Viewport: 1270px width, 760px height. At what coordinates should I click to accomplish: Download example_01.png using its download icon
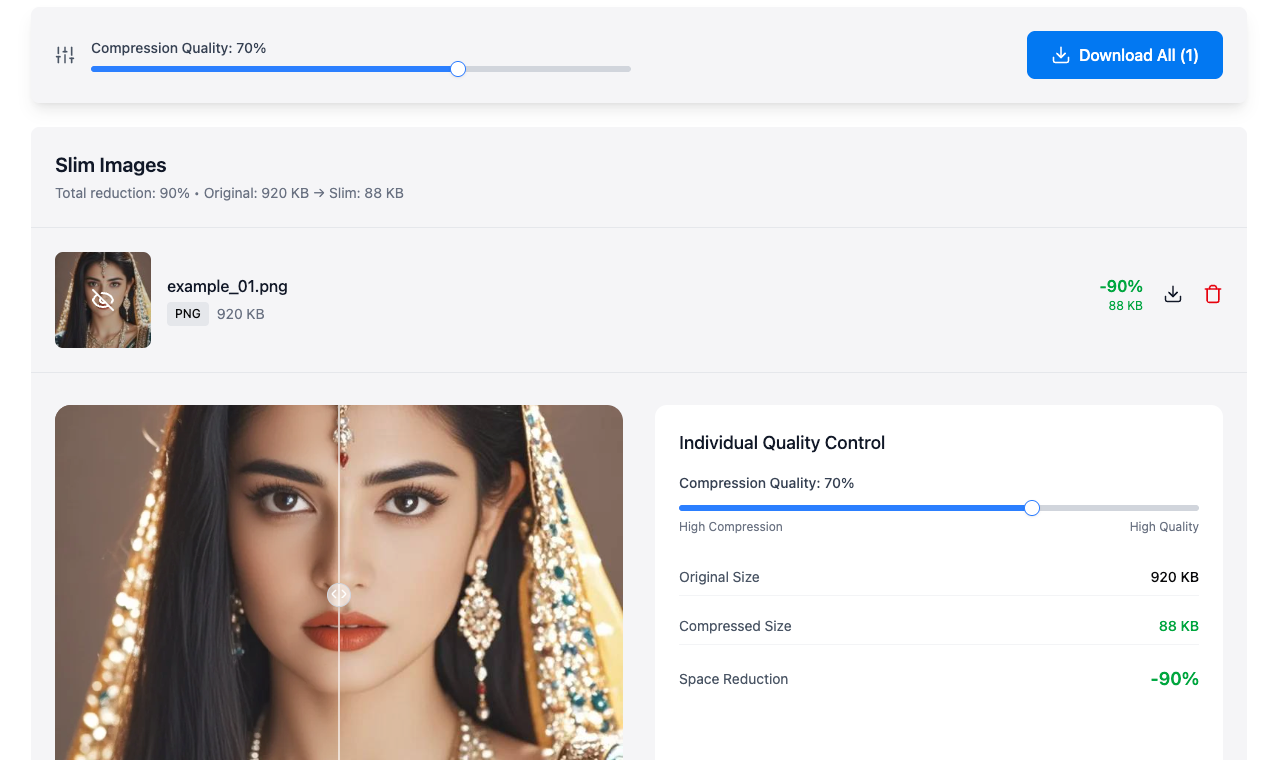(x=1173, y=294)
